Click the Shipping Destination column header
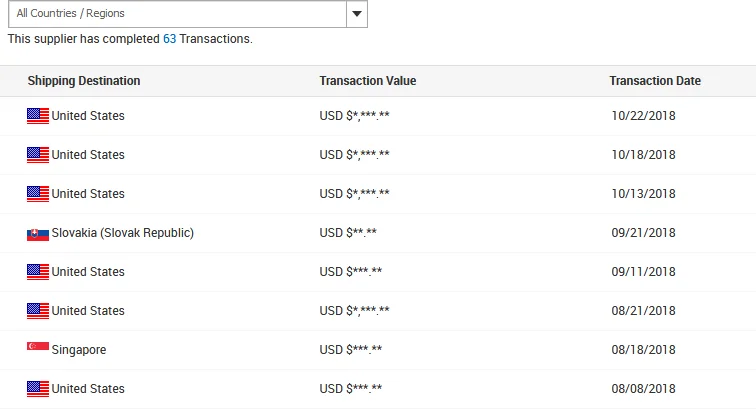This screenshot has height=409, width=756. pyautogui.click(x=84, y=81)
